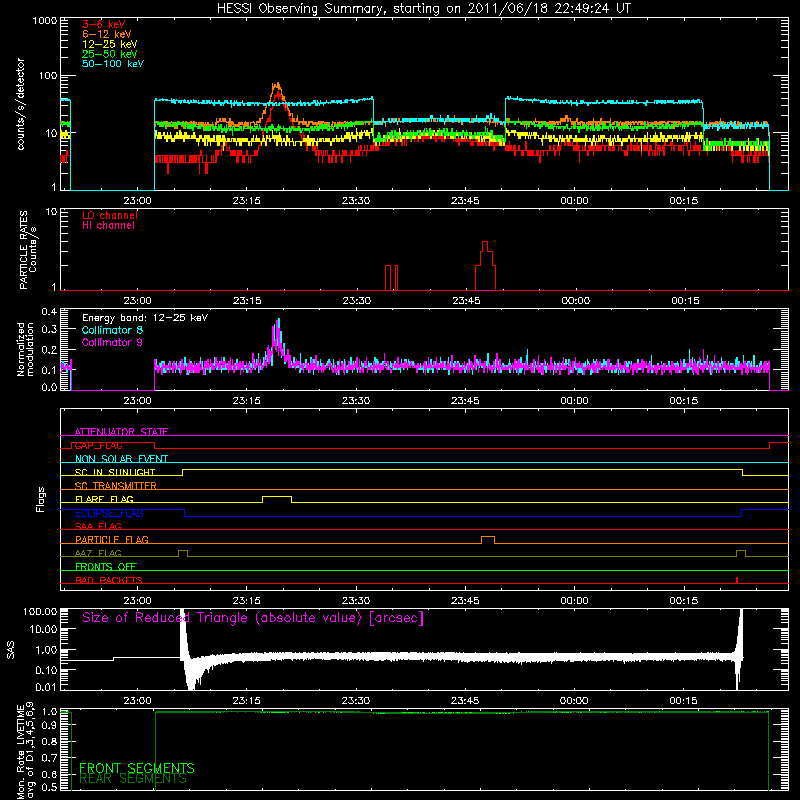Image resolution: width=800 pixels, height=800 pixels.
Task: Click the 100.00 y-axis value on SAS plot
Action: pyautogui.click(x=40, y=611)
